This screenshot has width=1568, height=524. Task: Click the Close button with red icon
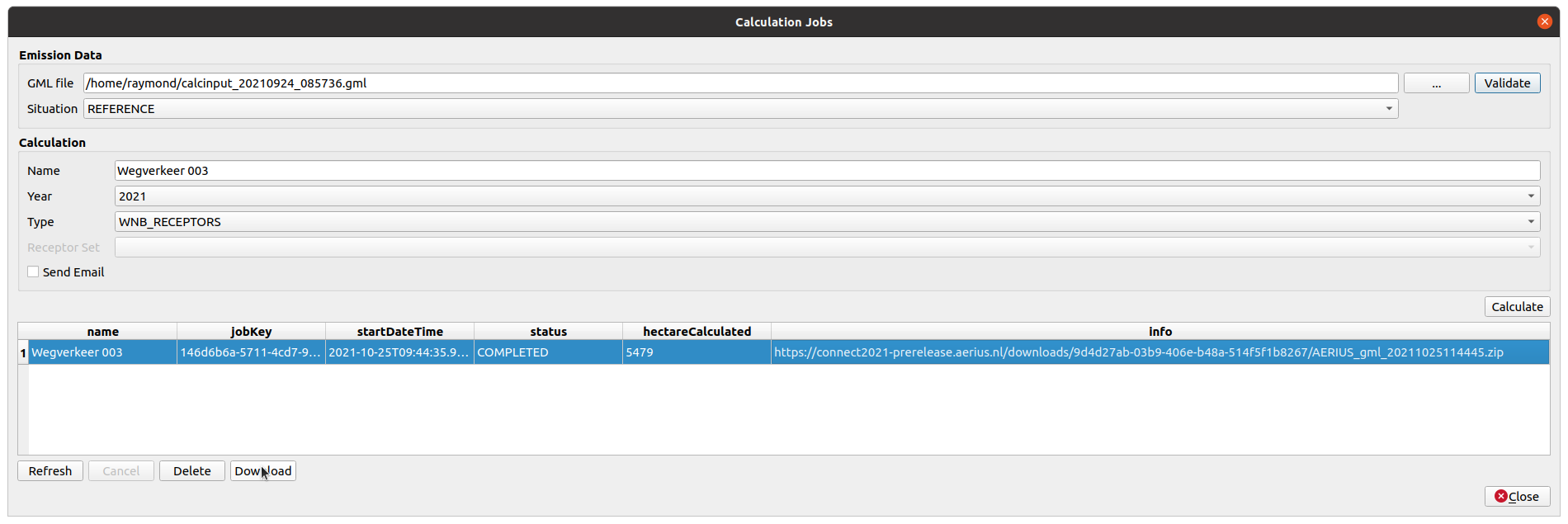point(1517,496)
